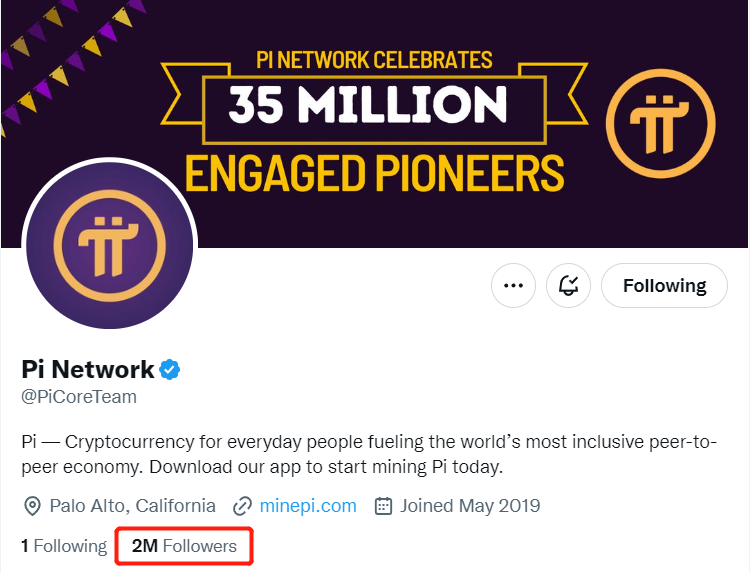Click the Palo Alto, California location text
The height and width of the screenshot is (572, 750).
point(132,505)
